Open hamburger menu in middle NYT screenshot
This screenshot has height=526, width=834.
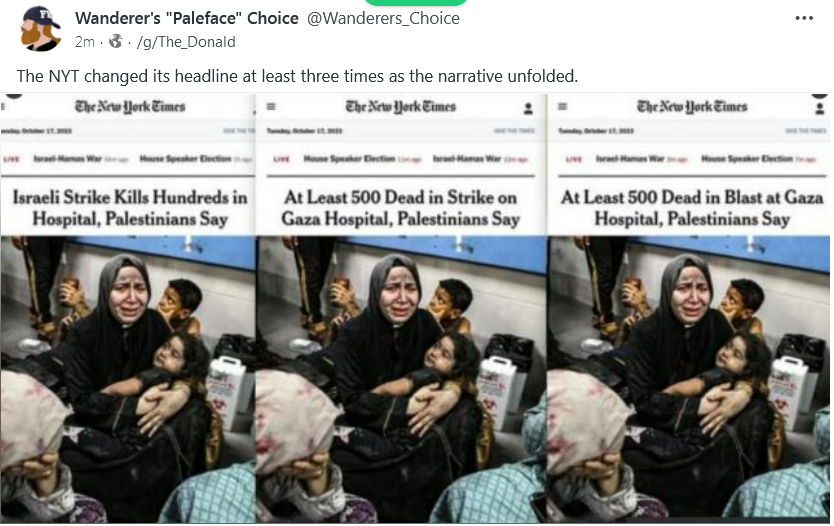pyautogui.click(x=271, y=106)
